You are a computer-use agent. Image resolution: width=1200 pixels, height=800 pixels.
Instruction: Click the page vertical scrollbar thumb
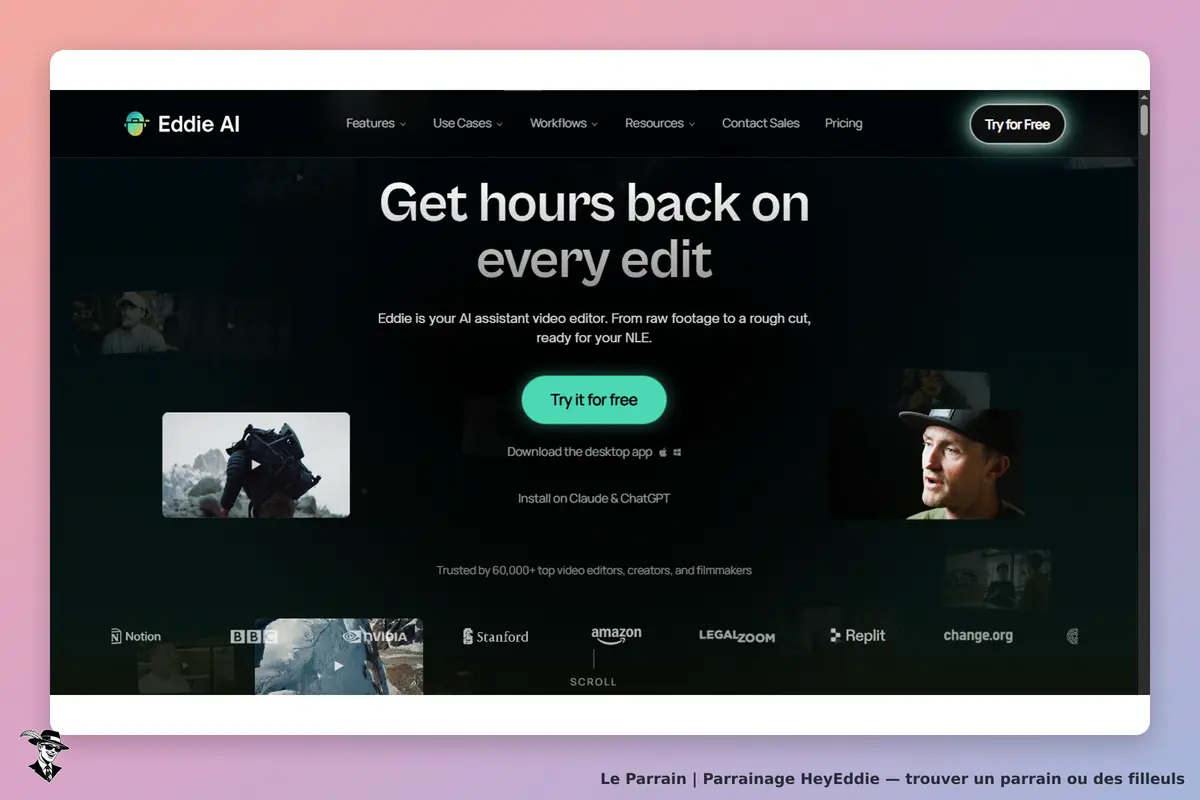coord(1144,118)
